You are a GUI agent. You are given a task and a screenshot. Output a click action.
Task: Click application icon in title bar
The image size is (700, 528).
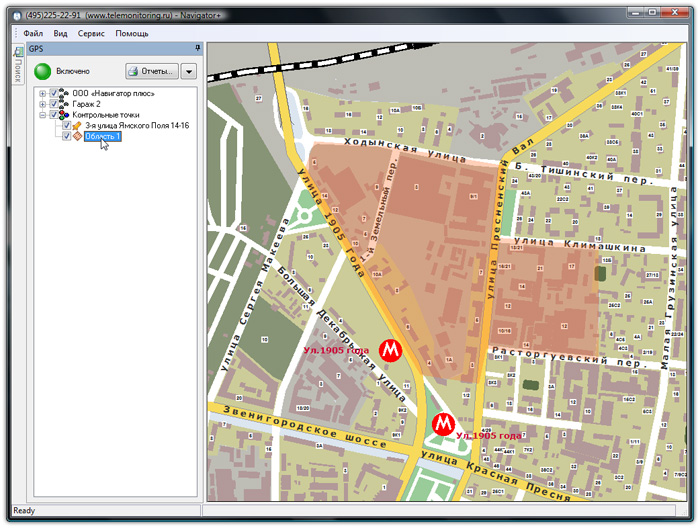(17, 16)
